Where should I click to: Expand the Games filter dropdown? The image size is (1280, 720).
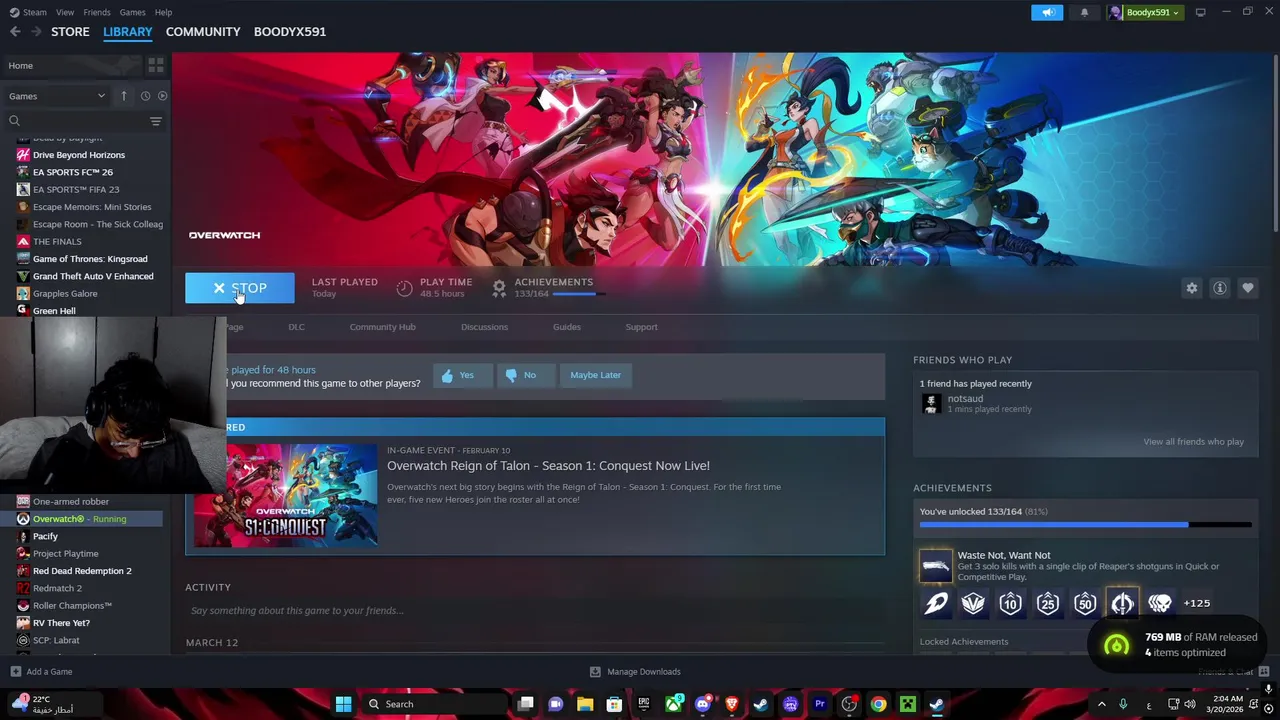(x=57, y=96)
